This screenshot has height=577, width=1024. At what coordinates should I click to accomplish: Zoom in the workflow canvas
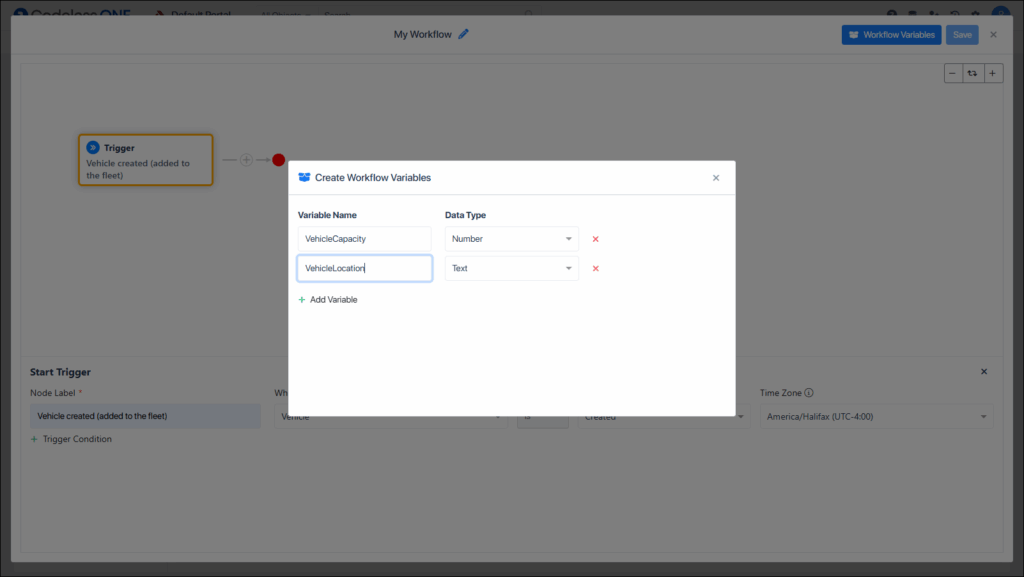(x=993, y=73)
